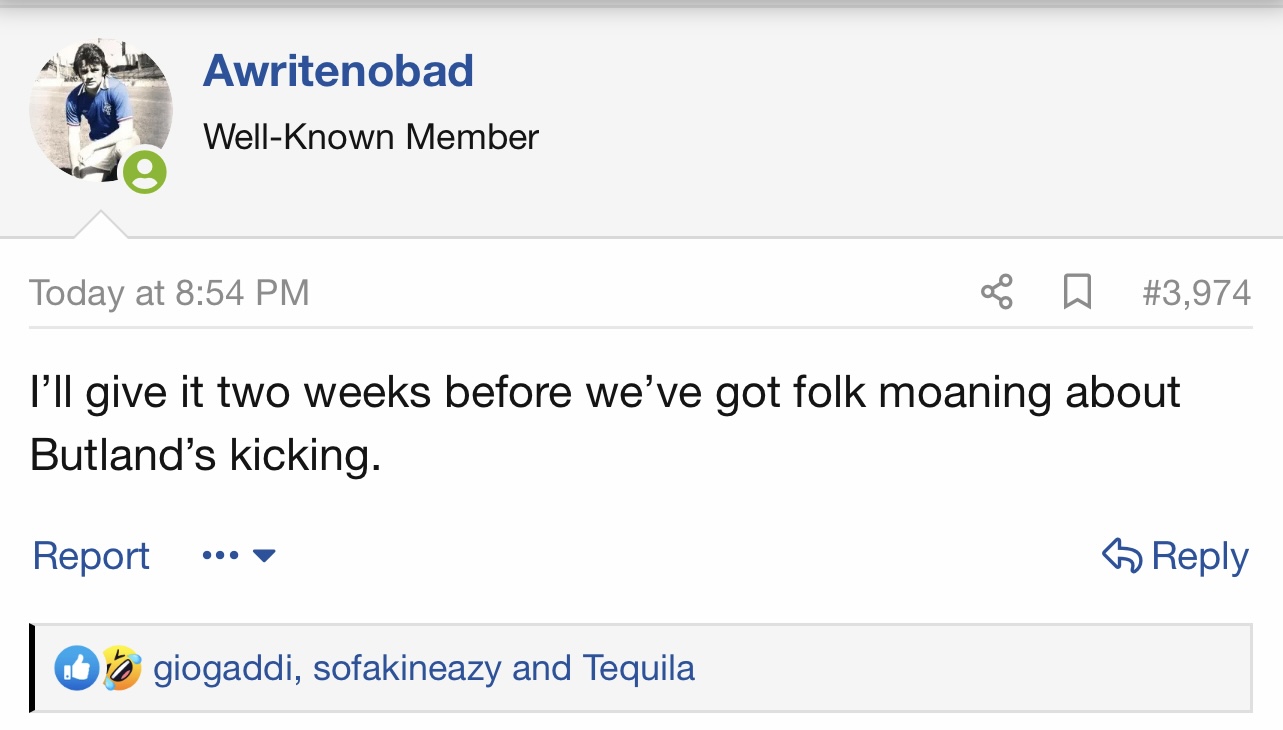1283x730 pixels.
Task: Open the three-dots more options menu
Action: (x=220, y=555)
